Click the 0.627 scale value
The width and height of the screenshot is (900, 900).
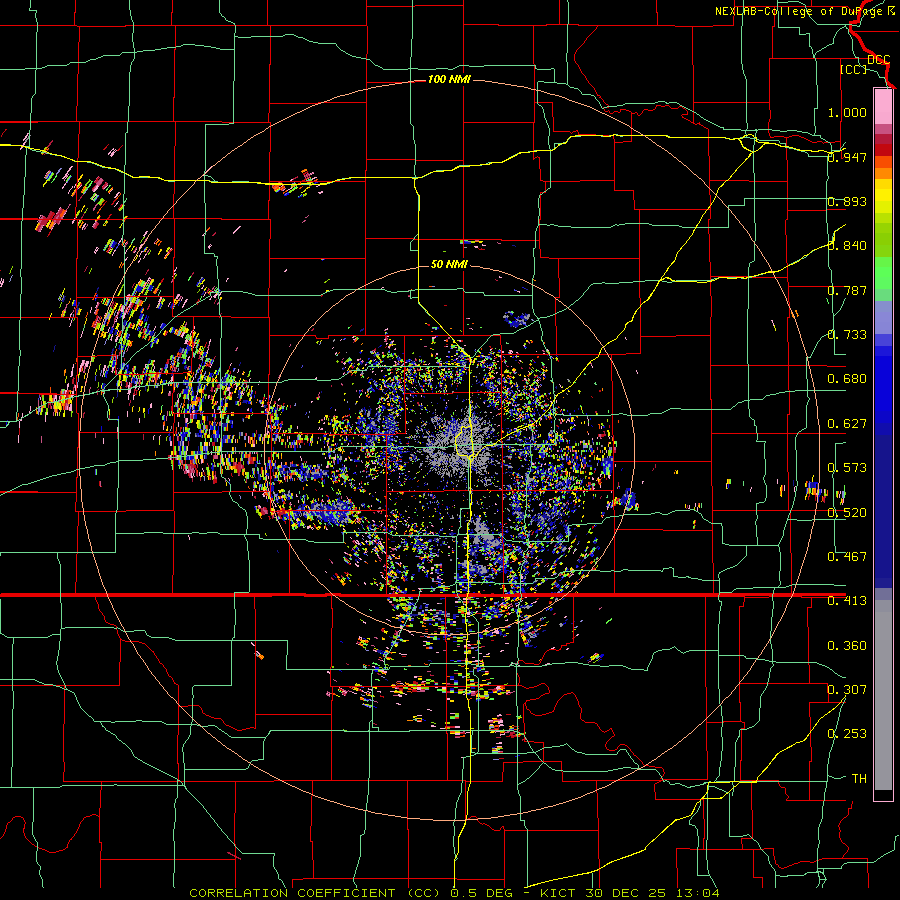[x=847, y=424]
